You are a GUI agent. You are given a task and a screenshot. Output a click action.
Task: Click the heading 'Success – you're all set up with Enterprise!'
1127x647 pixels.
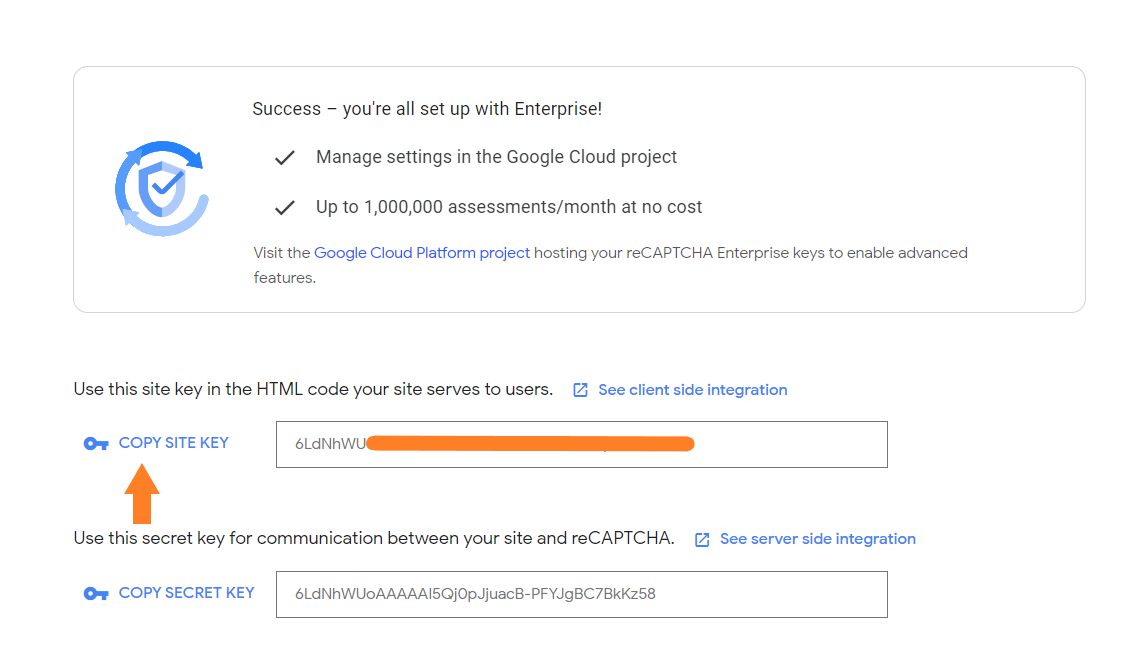427,109
